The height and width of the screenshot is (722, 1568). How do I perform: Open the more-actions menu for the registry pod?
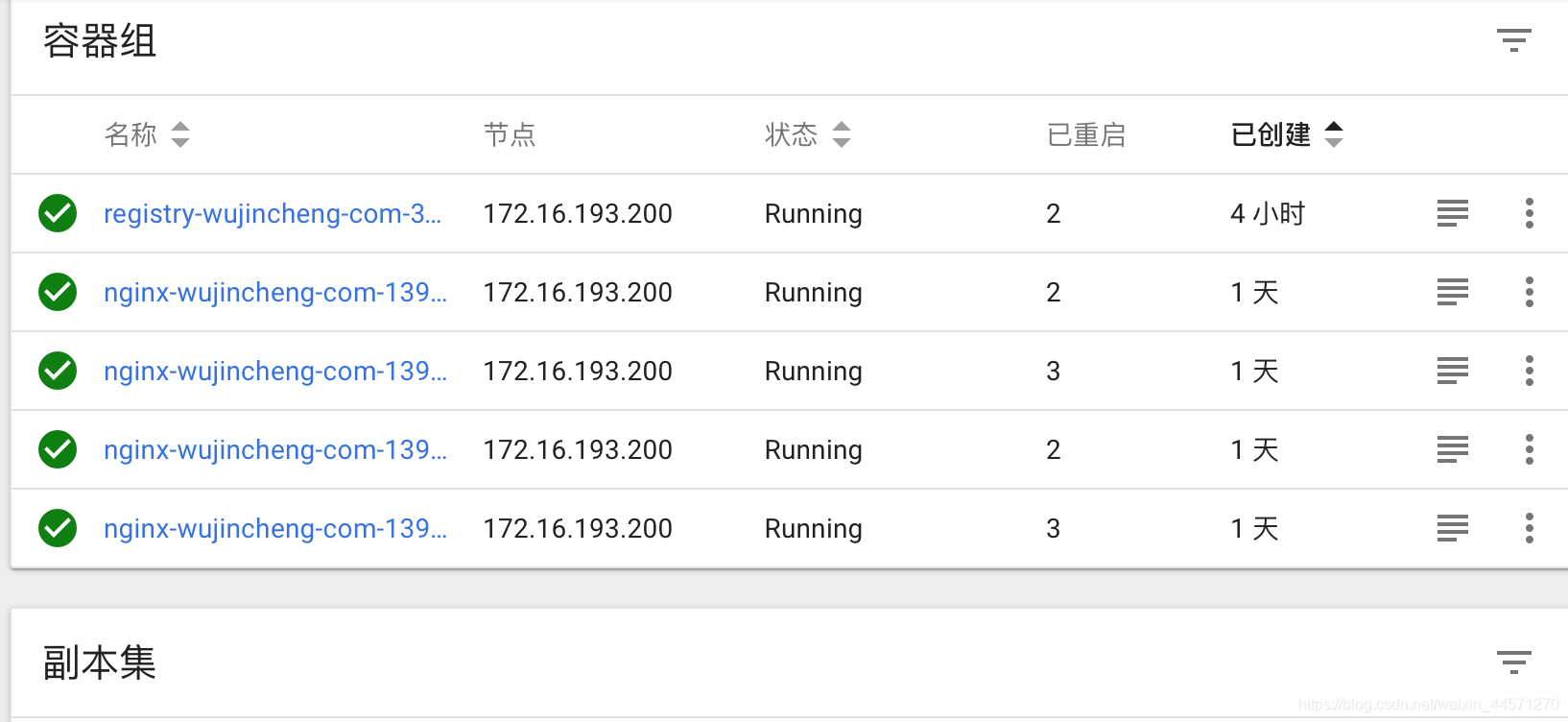(x=1530, y=213)
